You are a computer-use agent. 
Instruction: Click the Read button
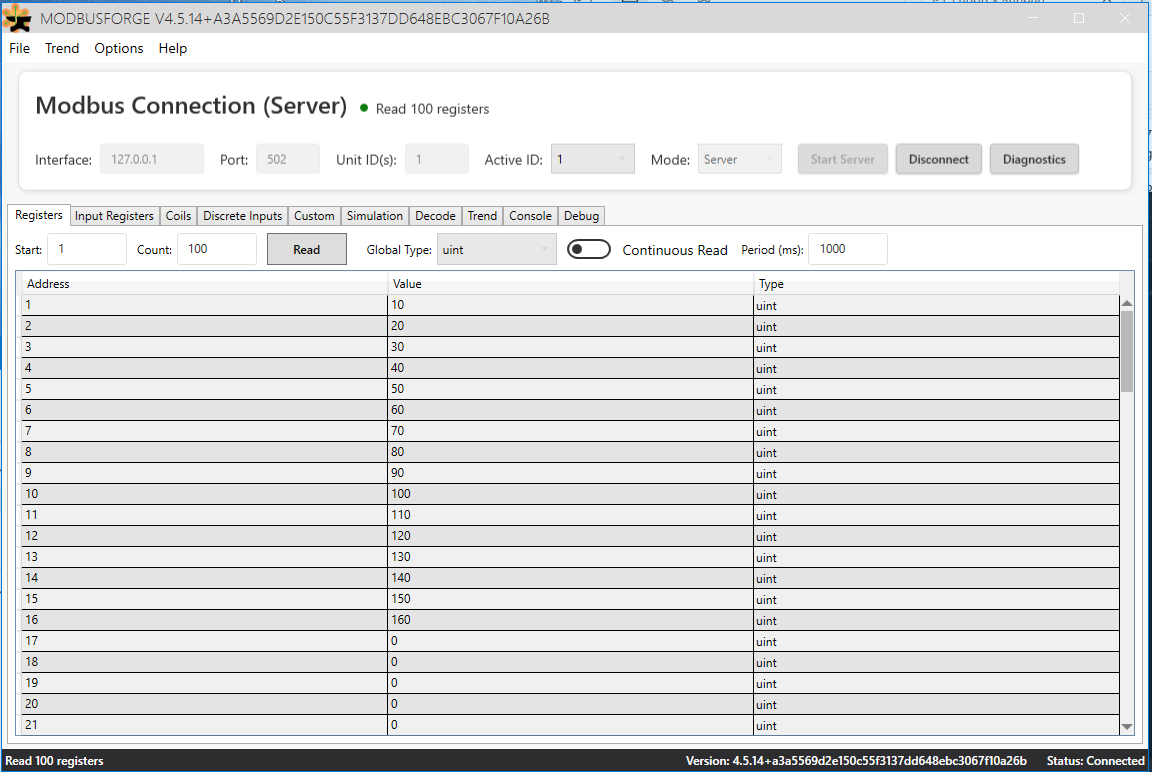tap(306, 250)
